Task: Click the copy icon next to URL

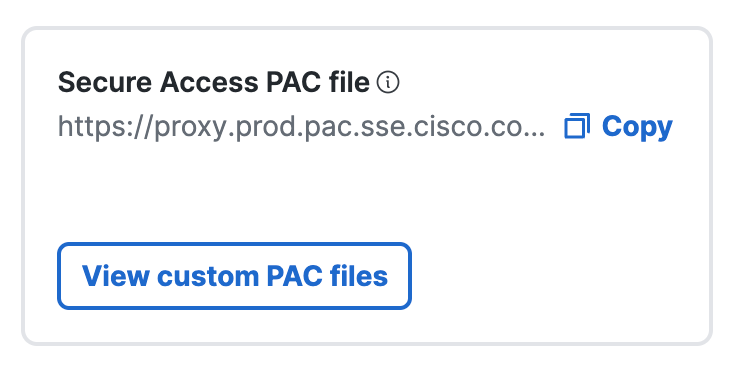Action: 577,126
